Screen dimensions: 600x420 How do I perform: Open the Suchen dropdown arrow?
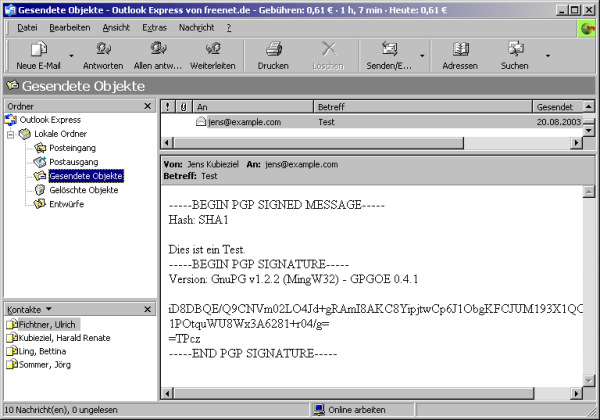(548, 56)
